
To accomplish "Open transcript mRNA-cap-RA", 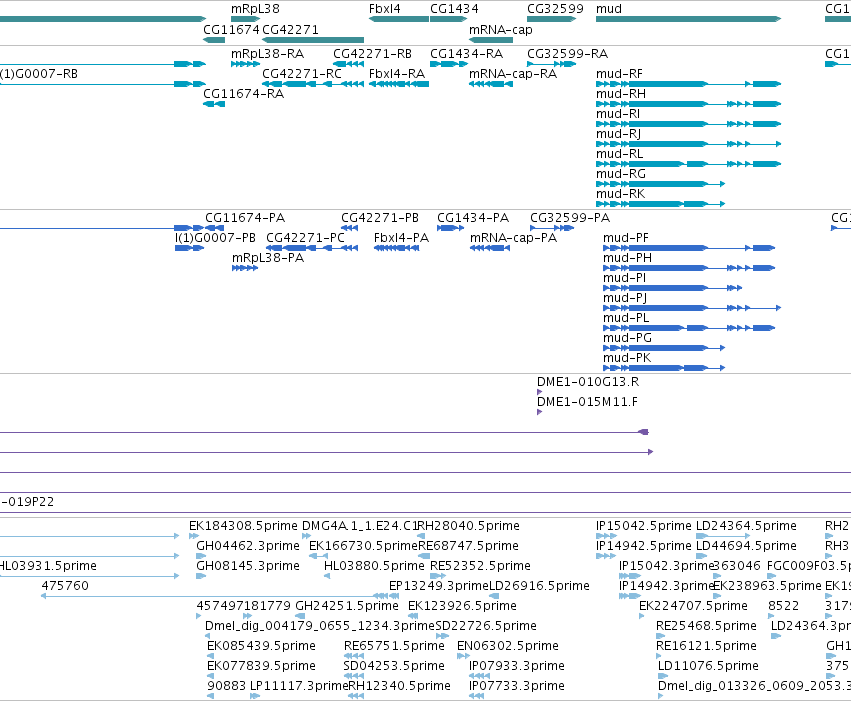I will 512,74.
